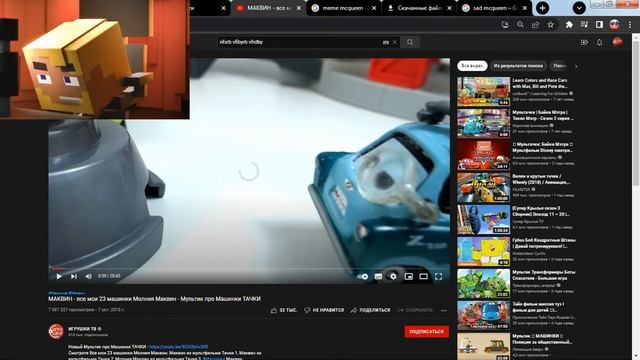Enter fullscreen mode in the player
640x360 pixels.
[x=439, y=276]
